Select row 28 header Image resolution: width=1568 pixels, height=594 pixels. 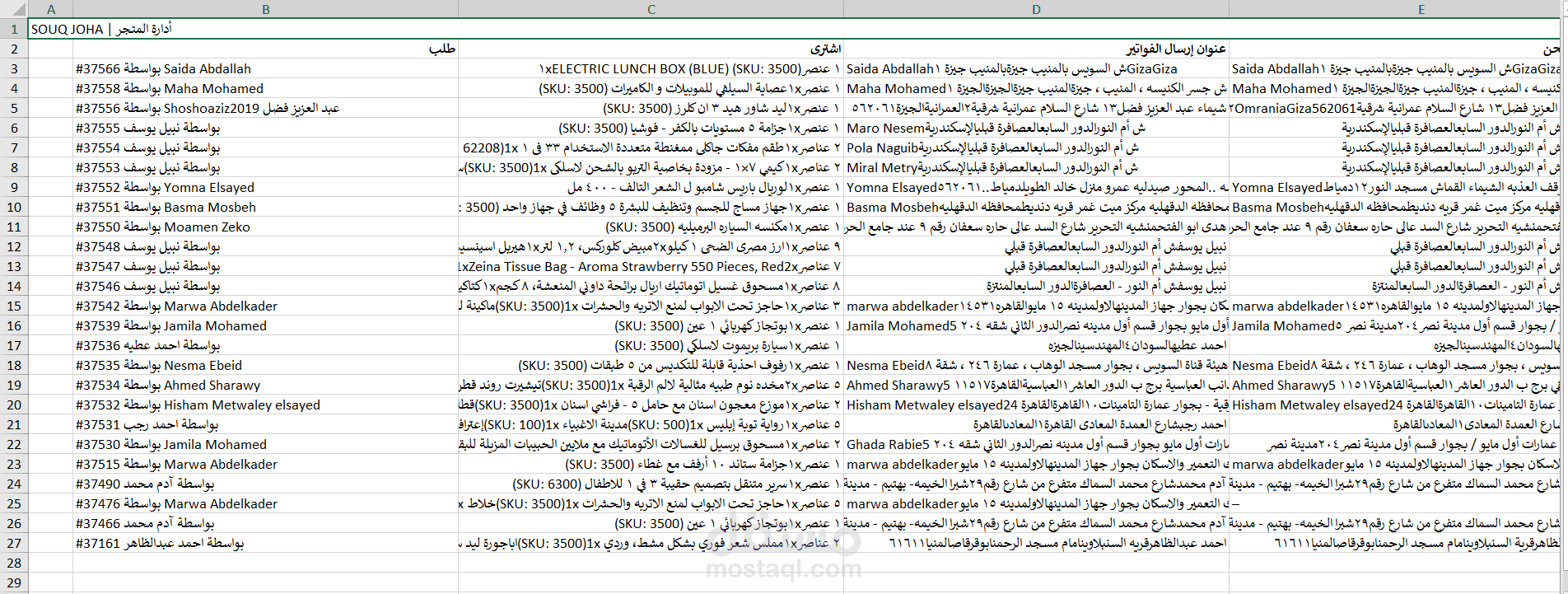13,563
